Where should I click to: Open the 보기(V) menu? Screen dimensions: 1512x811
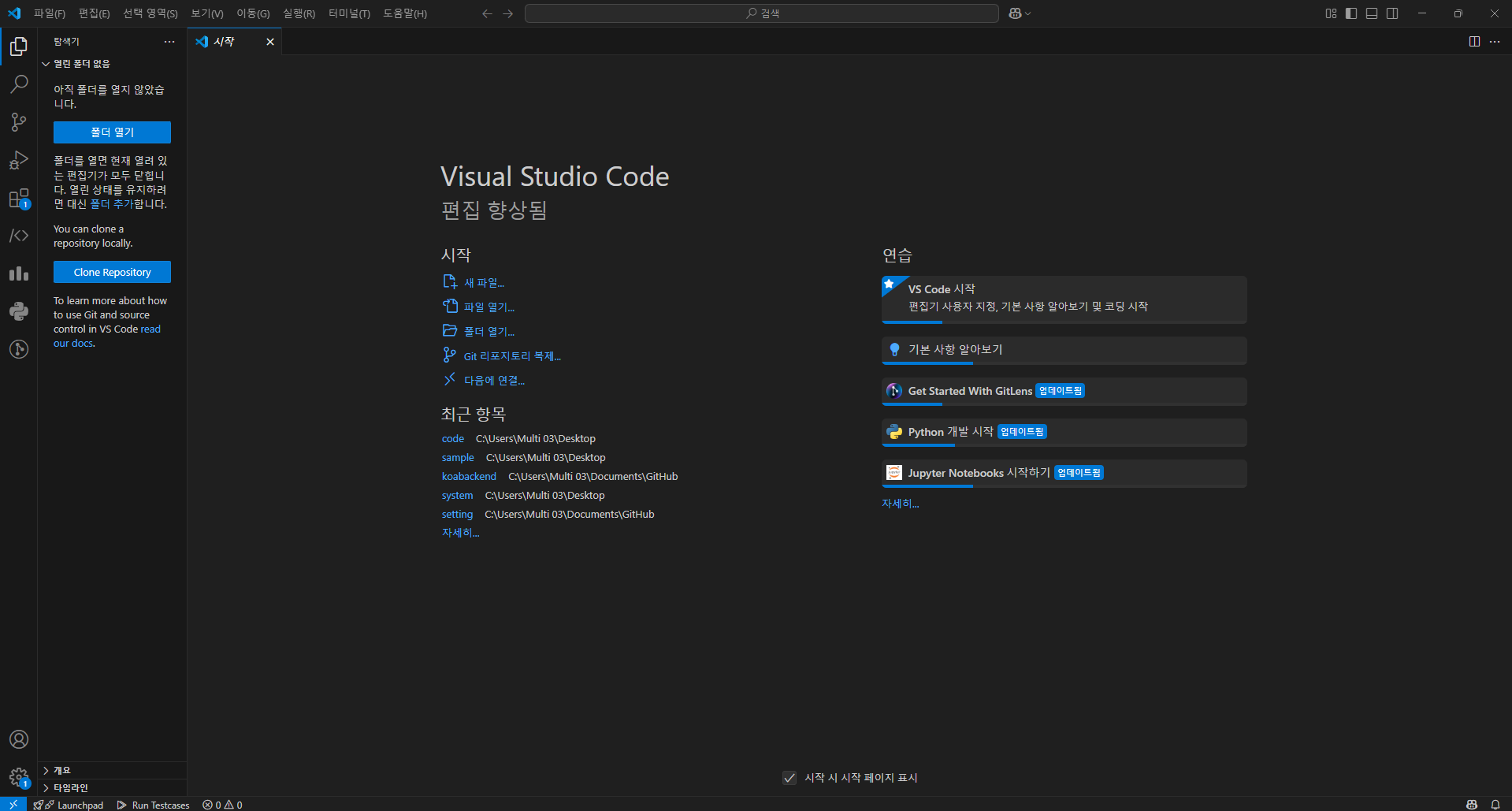(x=207, y=13)
